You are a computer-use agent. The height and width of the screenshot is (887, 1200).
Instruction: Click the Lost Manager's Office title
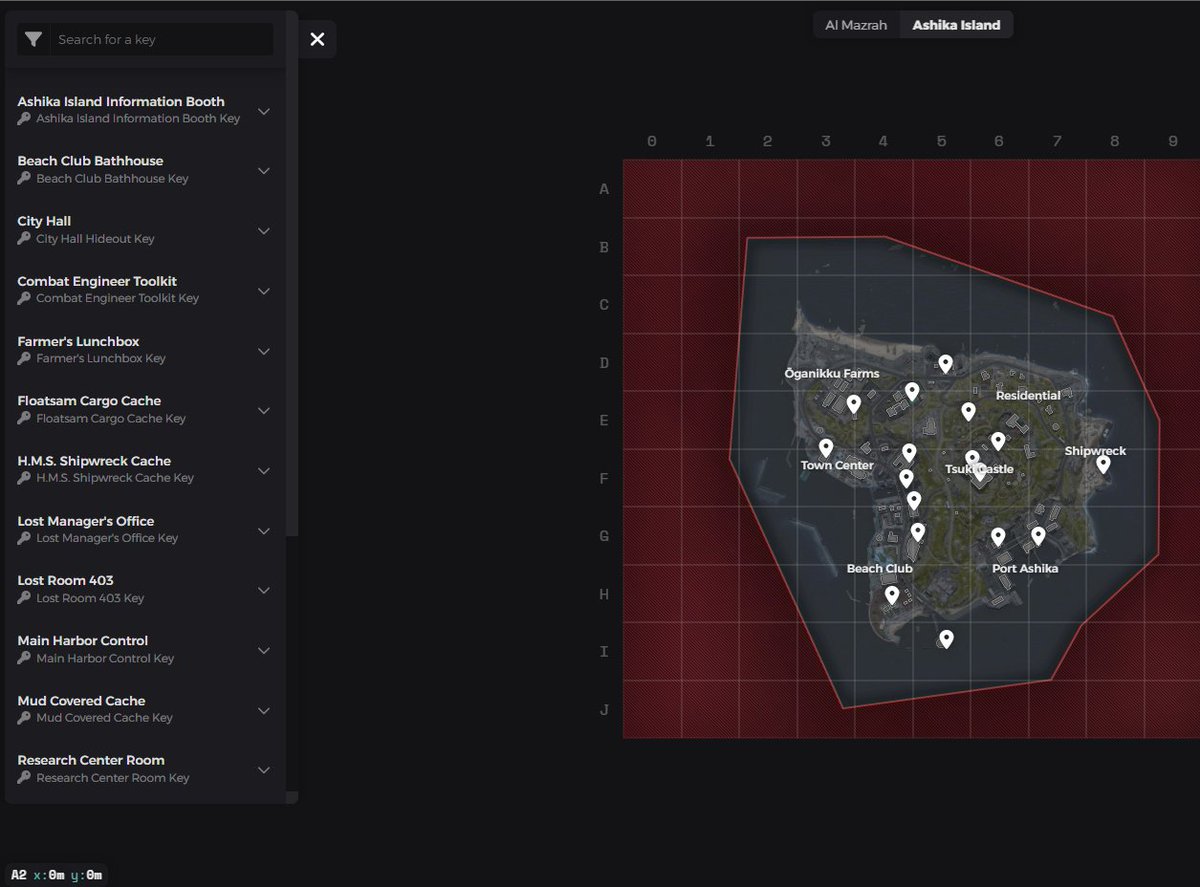(x=86, y=521)
